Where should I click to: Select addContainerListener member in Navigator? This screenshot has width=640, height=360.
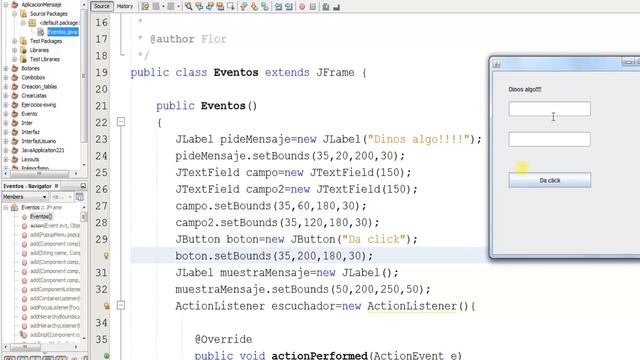tap(55, 298)
